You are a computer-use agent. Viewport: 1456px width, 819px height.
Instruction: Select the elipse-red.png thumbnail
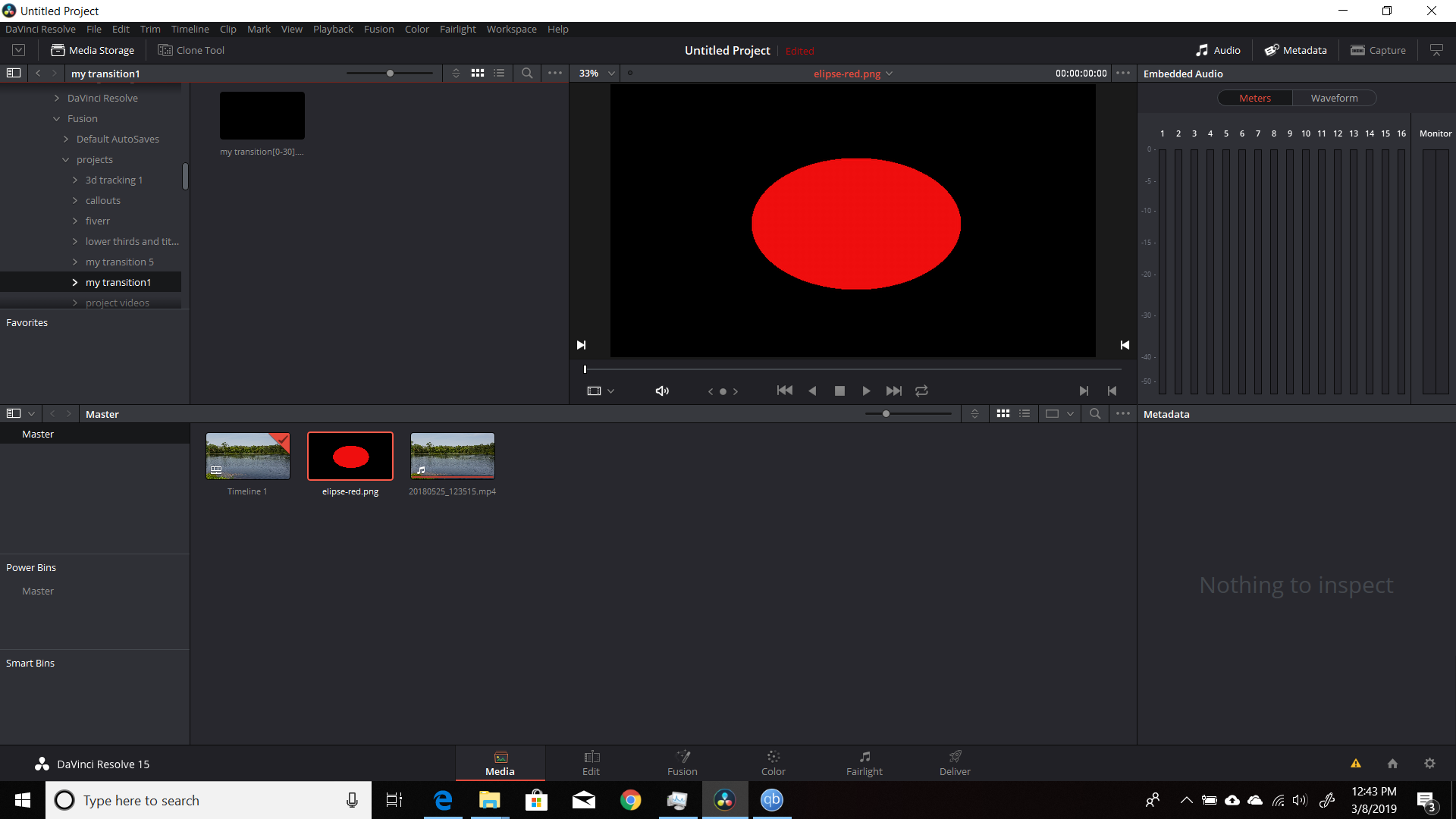click(350, 457)
